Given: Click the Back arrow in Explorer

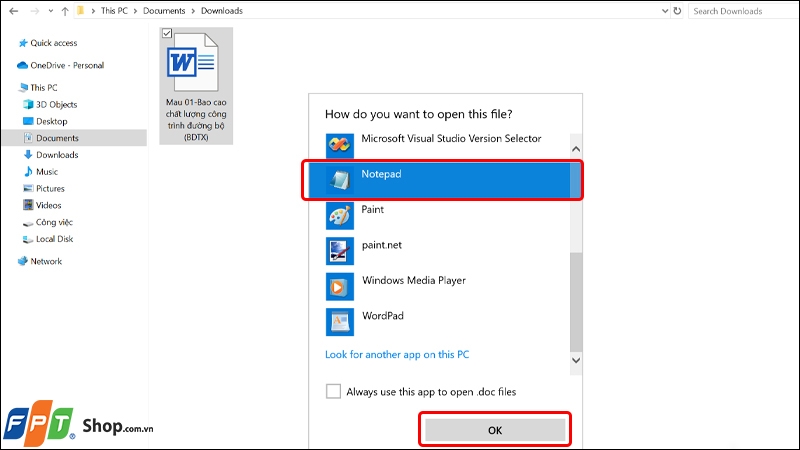Looking at the screenshot, I should pyautogui.click(x=14, y=11).
